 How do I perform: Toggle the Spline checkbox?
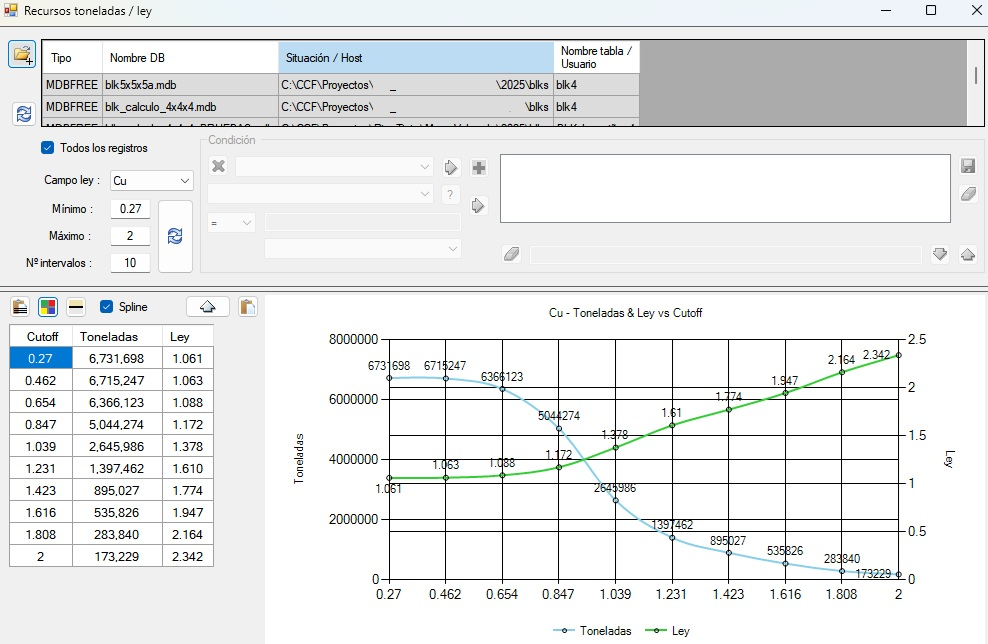(106, 307)
